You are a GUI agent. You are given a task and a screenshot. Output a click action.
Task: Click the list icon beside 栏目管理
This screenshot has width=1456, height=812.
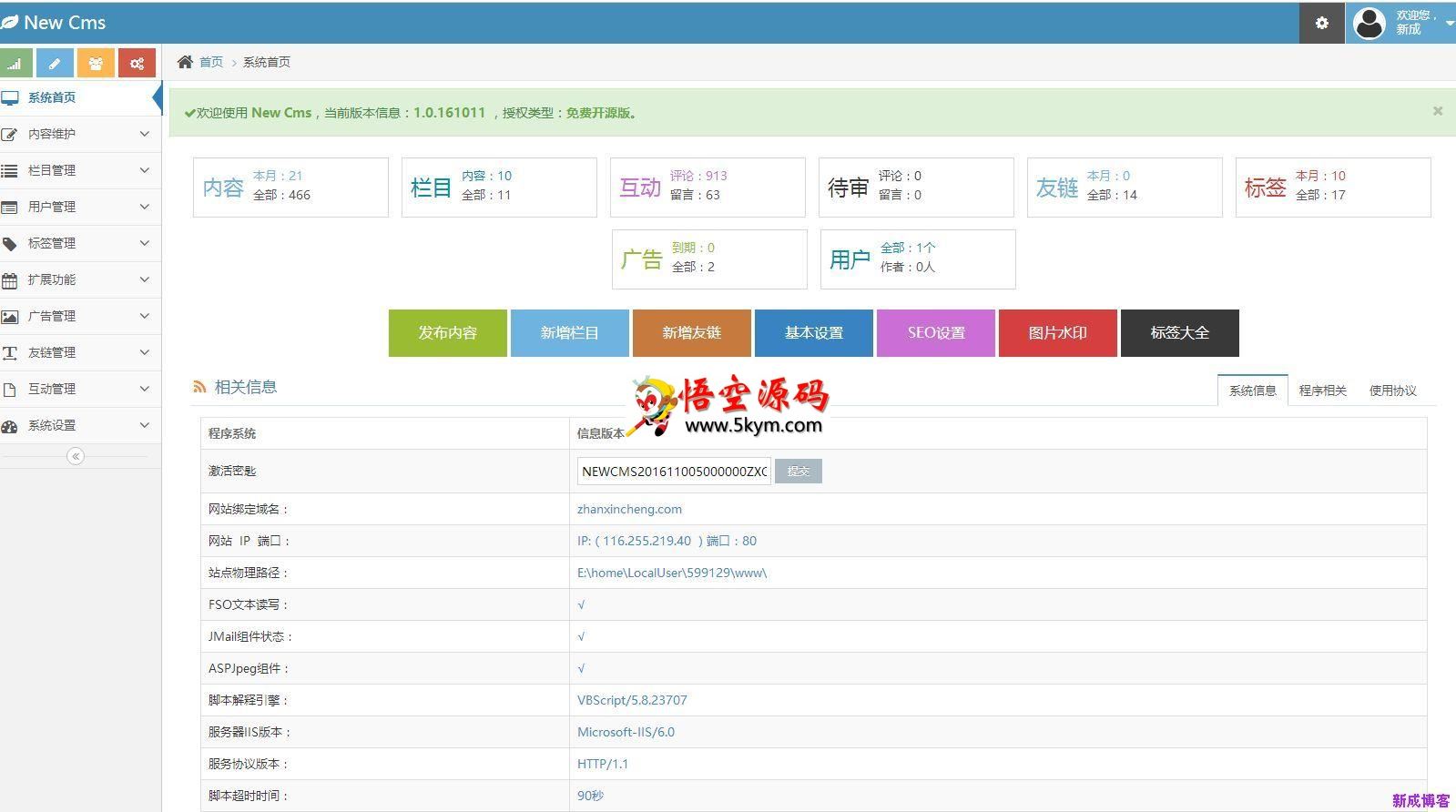coord(9,170)
